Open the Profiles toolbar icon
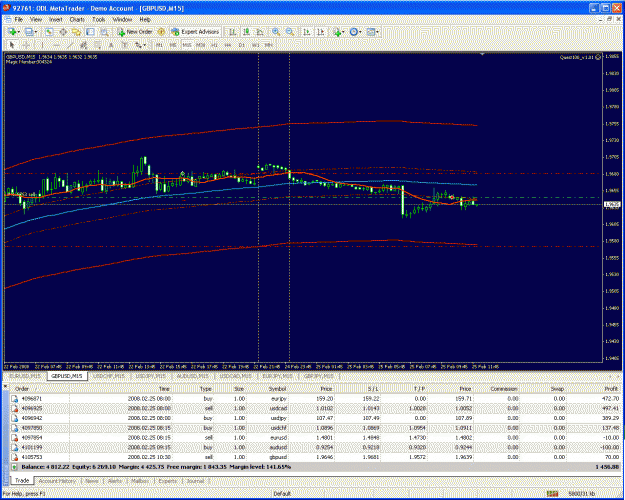This screenshot has width=625, height=500. 29,32
